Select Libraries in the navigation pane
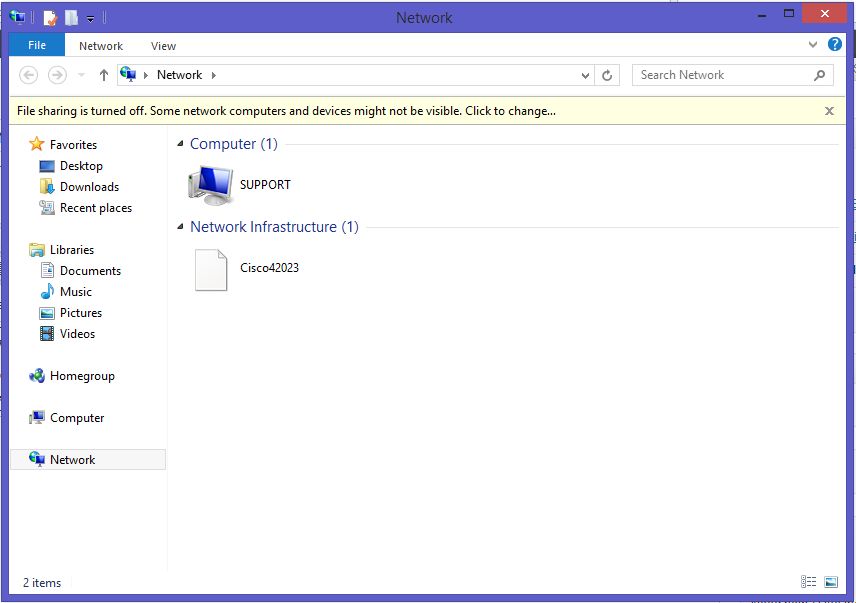The width and height of the screenshot is (856, 603). point(72,250)
